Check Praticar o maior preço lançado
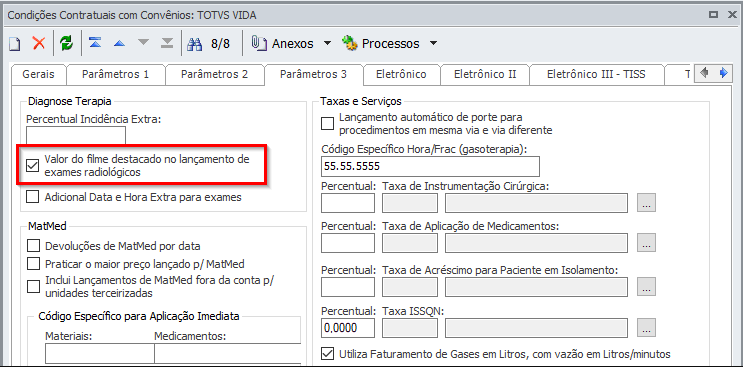This screenshot has width=743, height=367. point(33,263)
